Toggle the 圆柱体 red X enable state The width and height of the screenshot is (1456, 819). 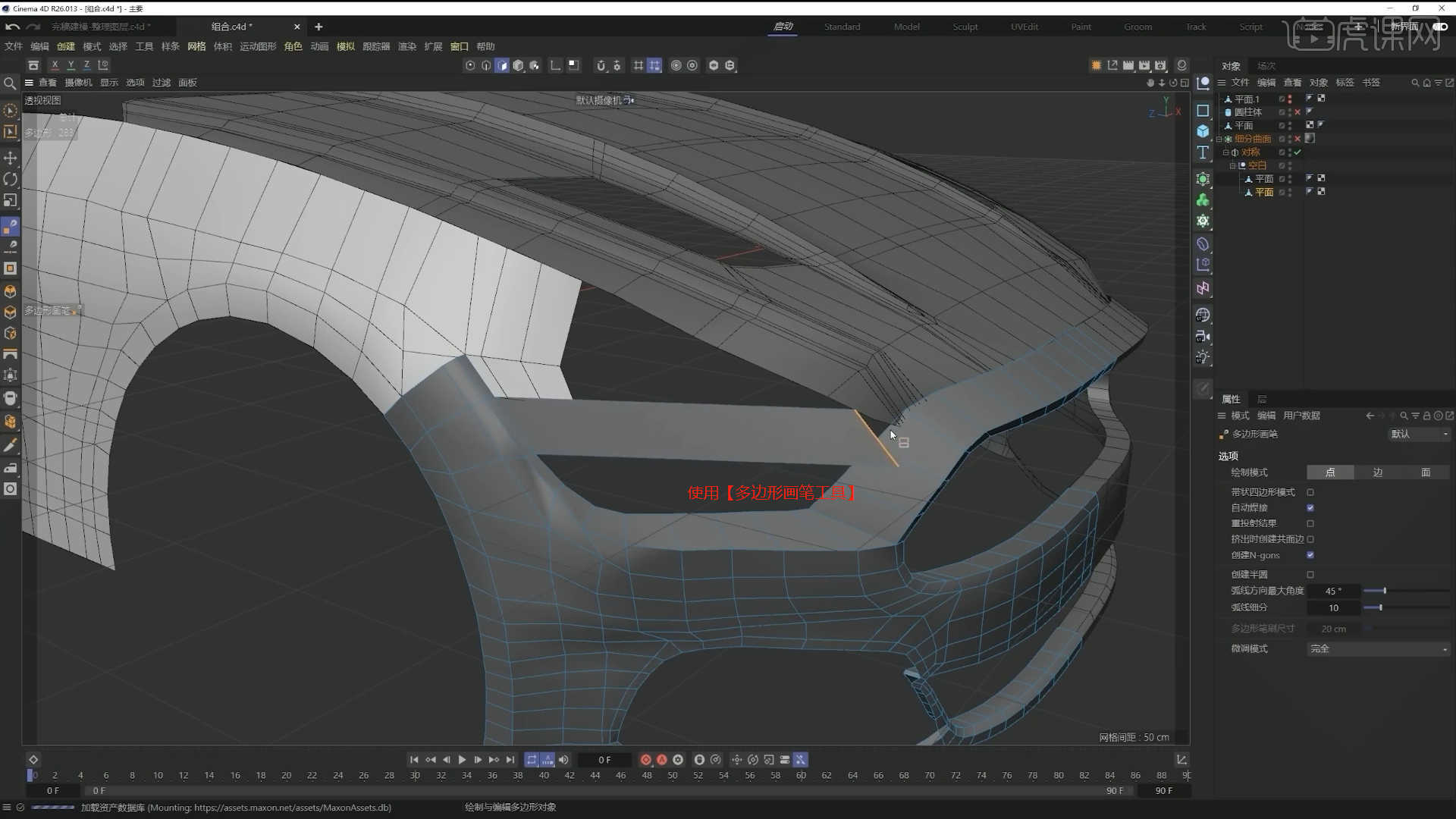(1298, 112)
